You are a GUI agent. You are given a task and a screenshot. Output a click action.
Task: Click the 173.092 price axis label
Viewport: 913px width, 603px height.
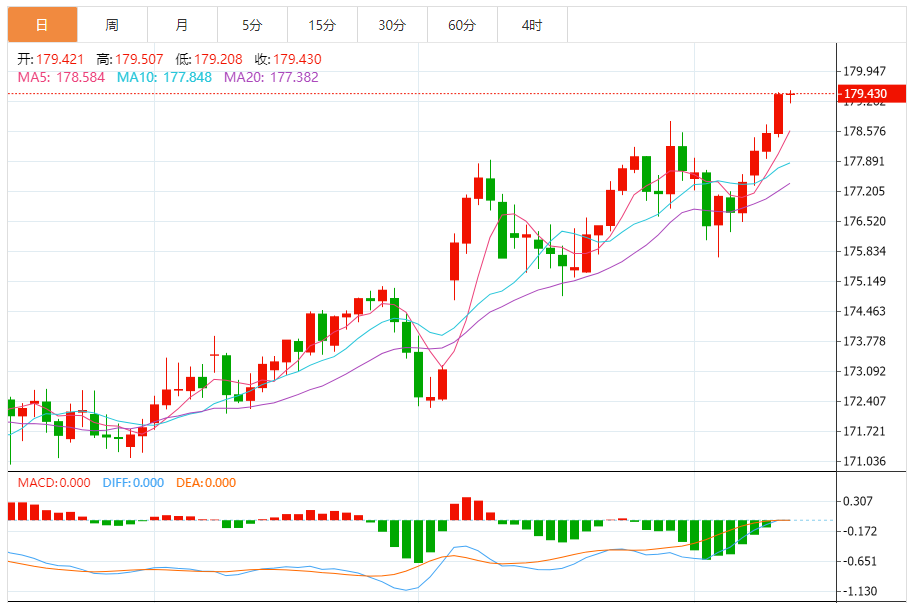tap(865, 371)
